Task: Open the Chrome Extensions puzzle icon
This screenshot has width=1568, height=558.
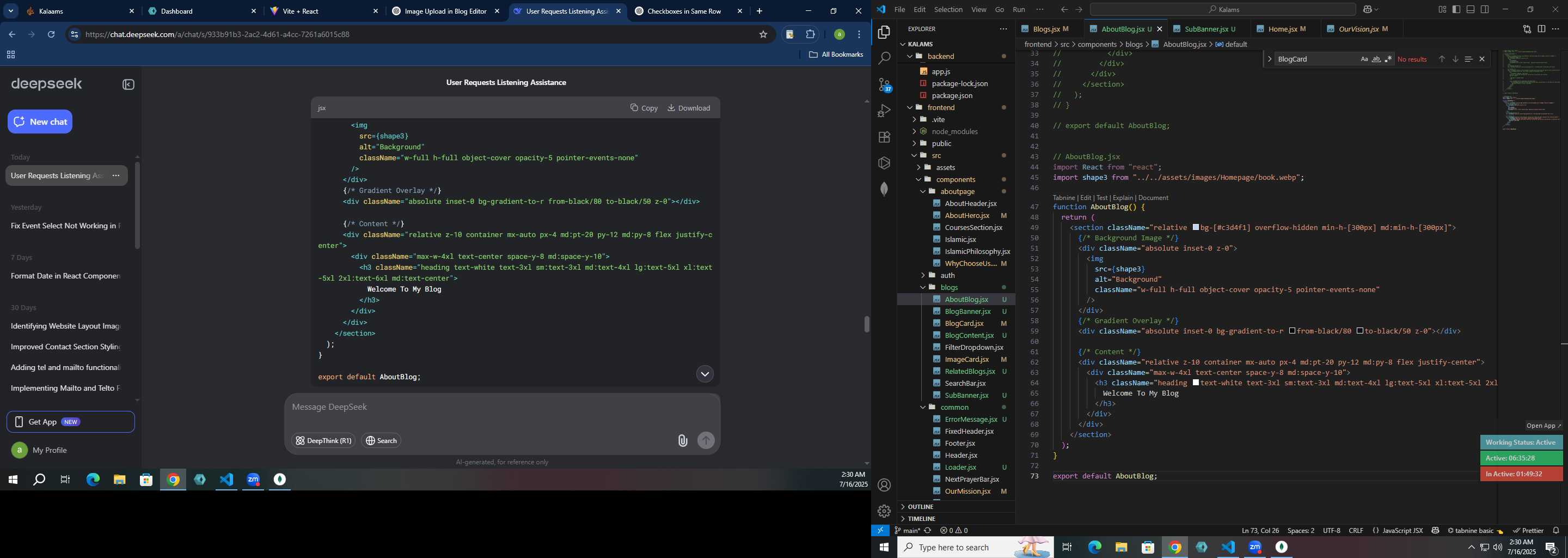Action: tap(810, 35)
